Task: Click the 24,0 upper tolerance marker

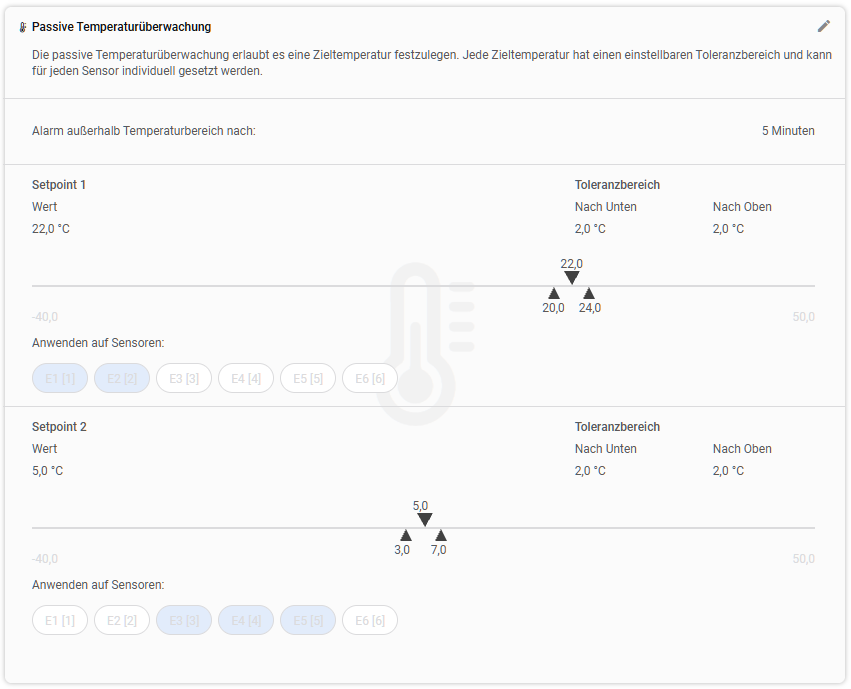Action: coord(589,294)
